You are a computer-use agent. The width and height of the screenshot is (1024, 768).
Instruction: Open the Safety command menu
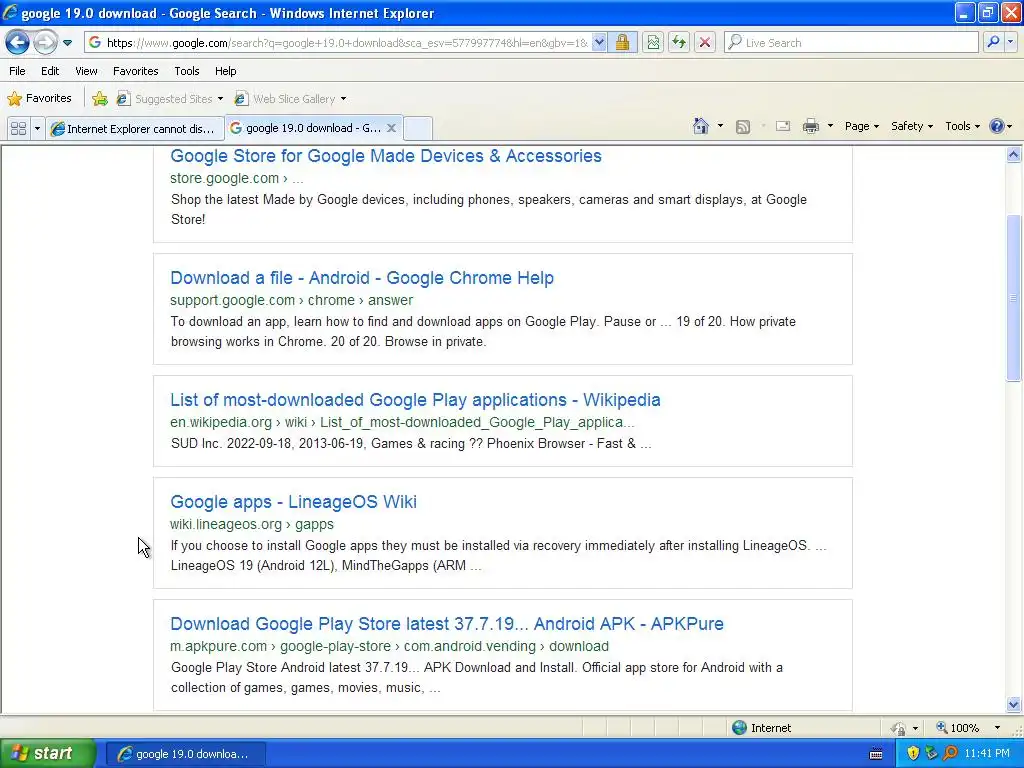(912, 126)
